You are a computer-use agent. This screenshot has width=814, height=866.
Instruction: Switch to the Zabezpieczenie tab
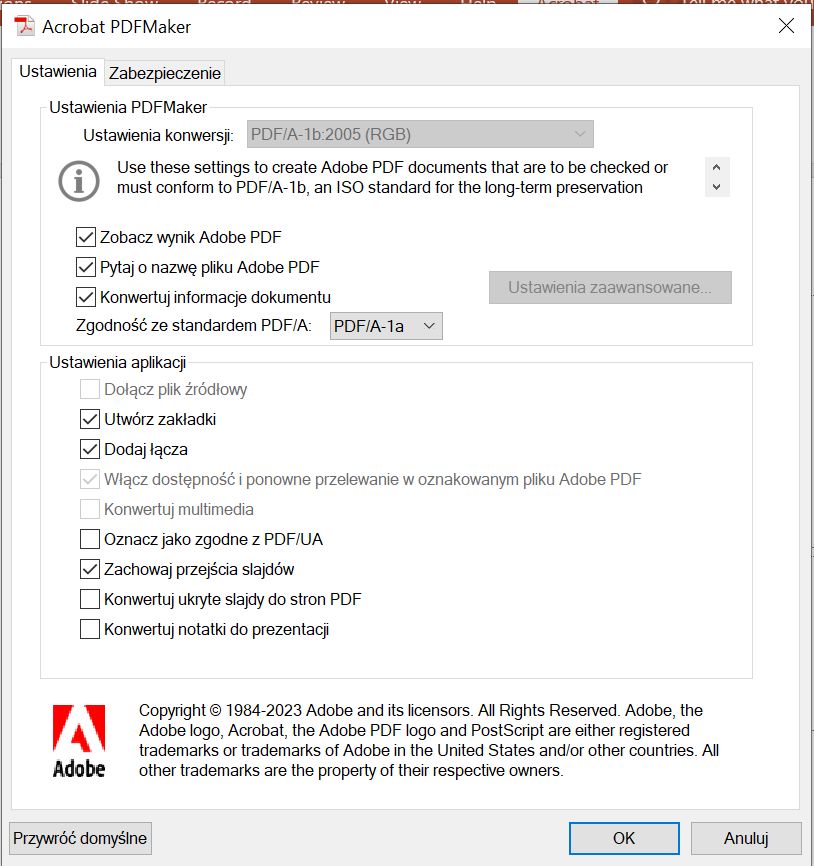pyautogui.click(x=165, y=73)
